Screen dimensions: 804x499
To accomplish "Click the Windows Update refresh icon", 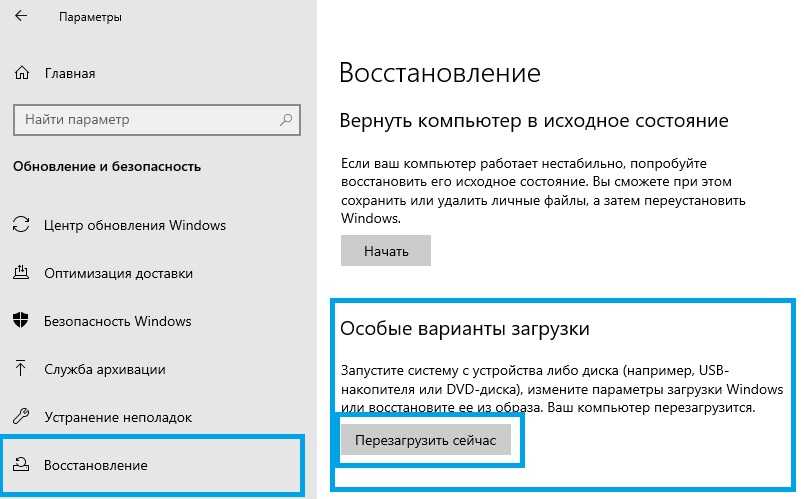I will tap(21, 225).
